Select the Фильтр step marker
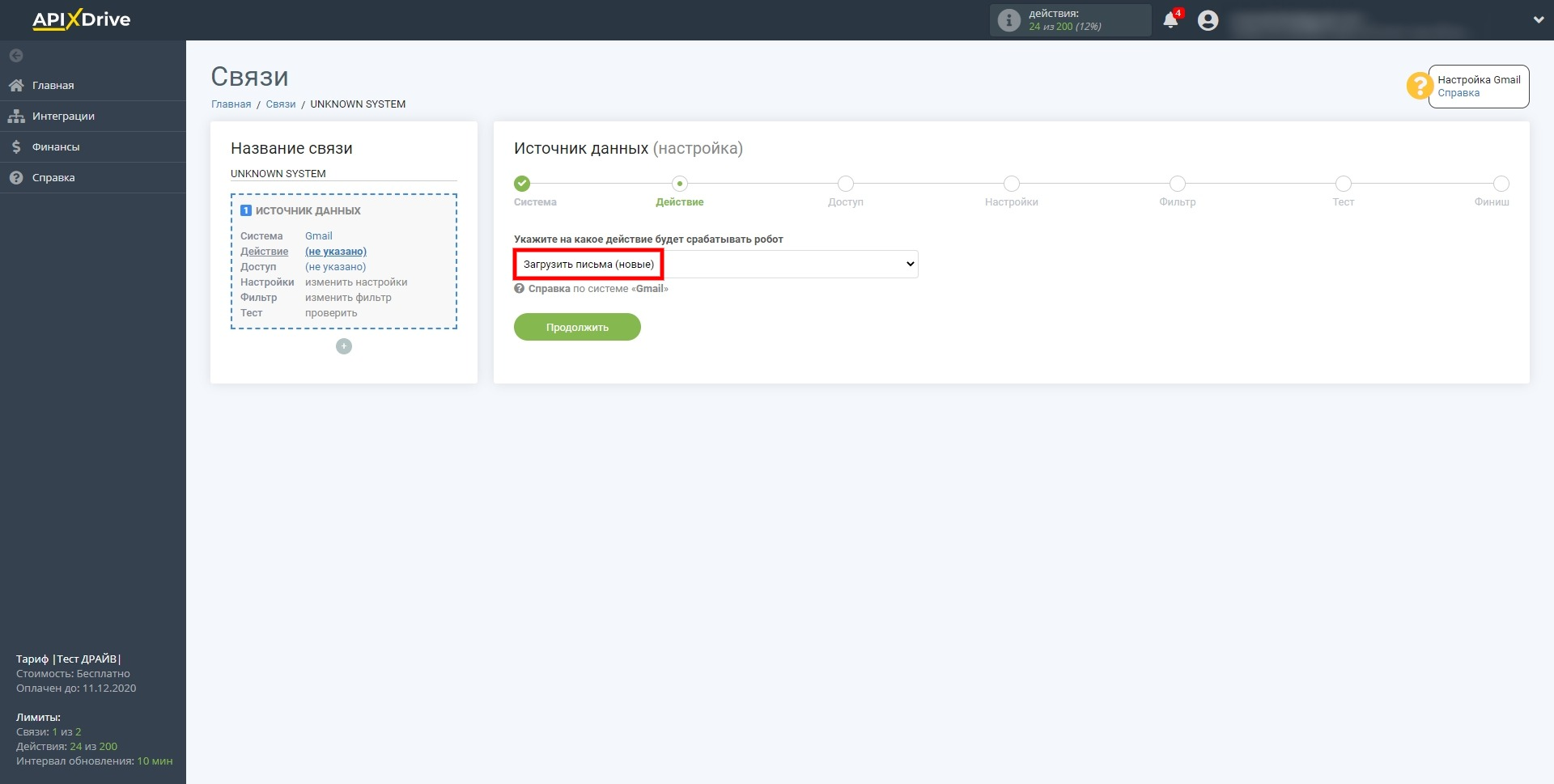The height and width of the screenshot is (784, 1554). point(1178,184)
